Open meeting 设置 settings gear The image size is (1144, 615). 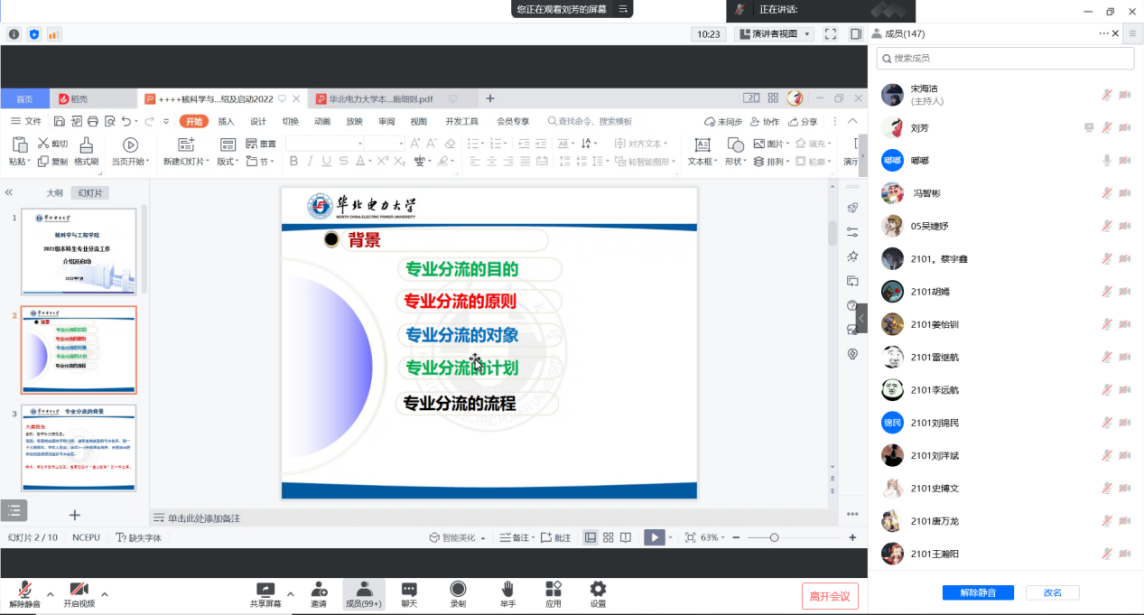pyautogui.click(x=598, y=590)
